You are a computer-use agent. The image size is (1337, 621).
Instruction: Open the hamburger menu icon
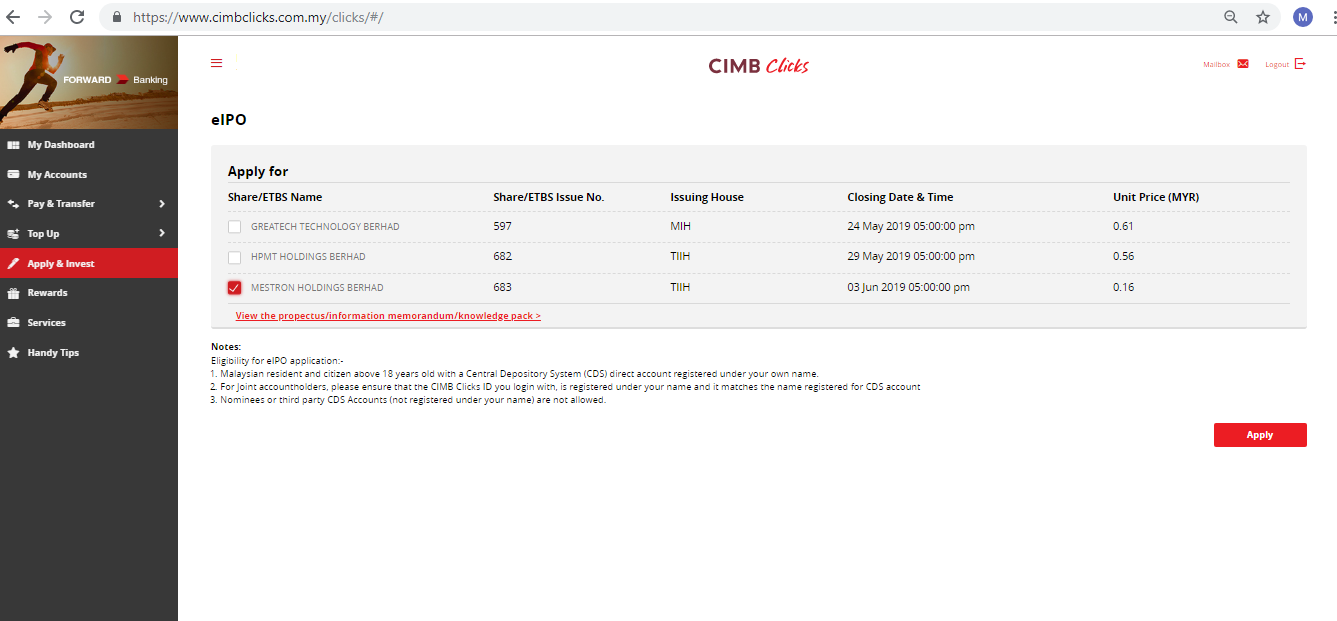coord(217,63)
